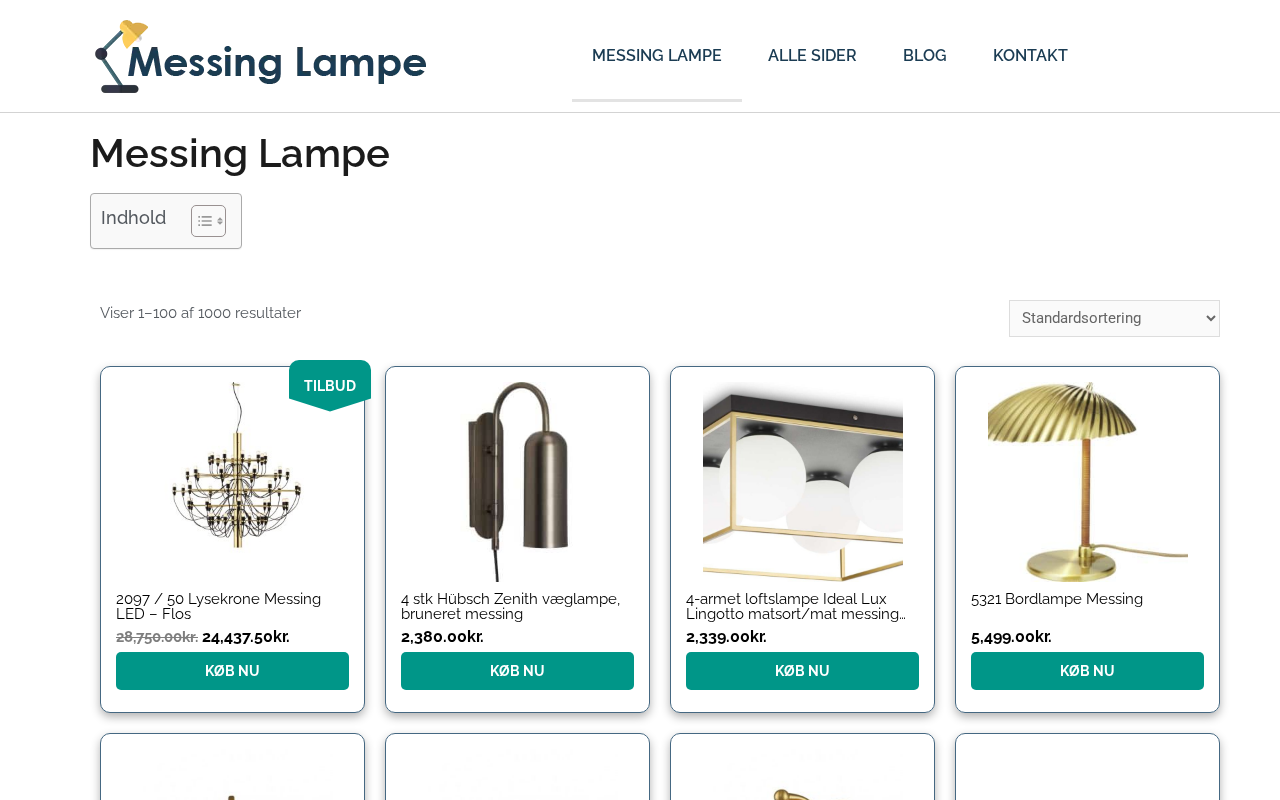Image resolution: width=1280 pixels, height=800 pixels.
Task: Open the 2097 Lysekrone chandelier image
Action: [233, 481]
